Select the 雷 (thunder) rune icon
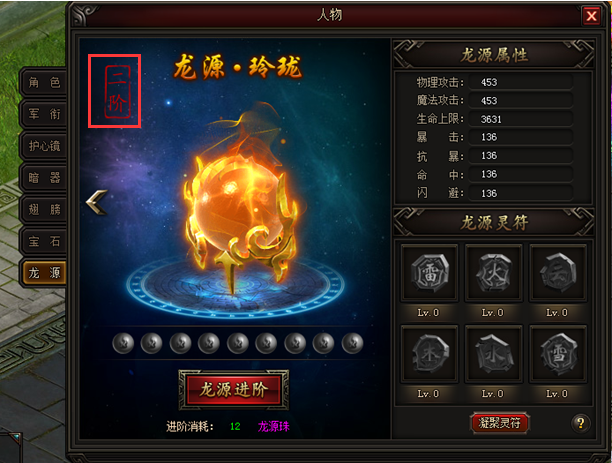This screenshot has width=612, height=463. 429,273
